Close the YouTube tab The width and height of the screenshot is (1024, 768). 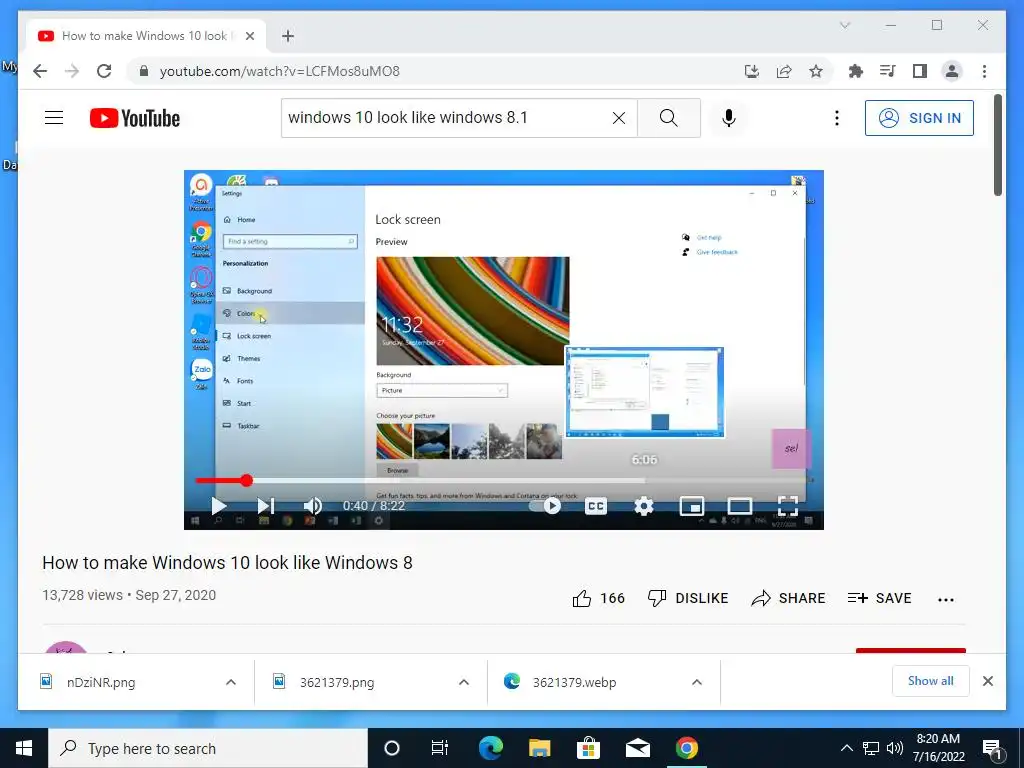(249, 36)
